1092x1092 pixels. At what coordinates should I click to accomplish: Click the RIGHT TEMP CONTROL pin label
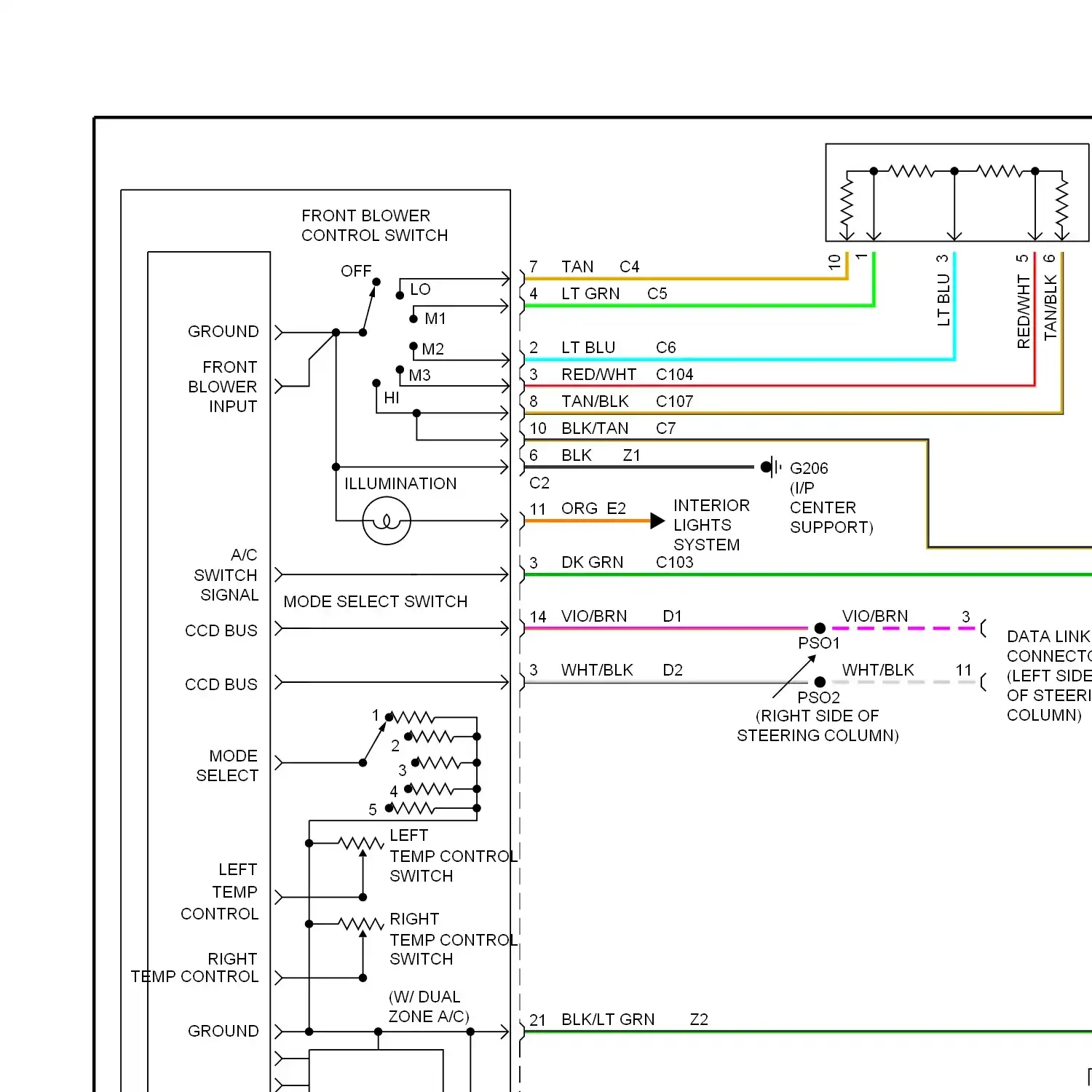tap(194, 968)
